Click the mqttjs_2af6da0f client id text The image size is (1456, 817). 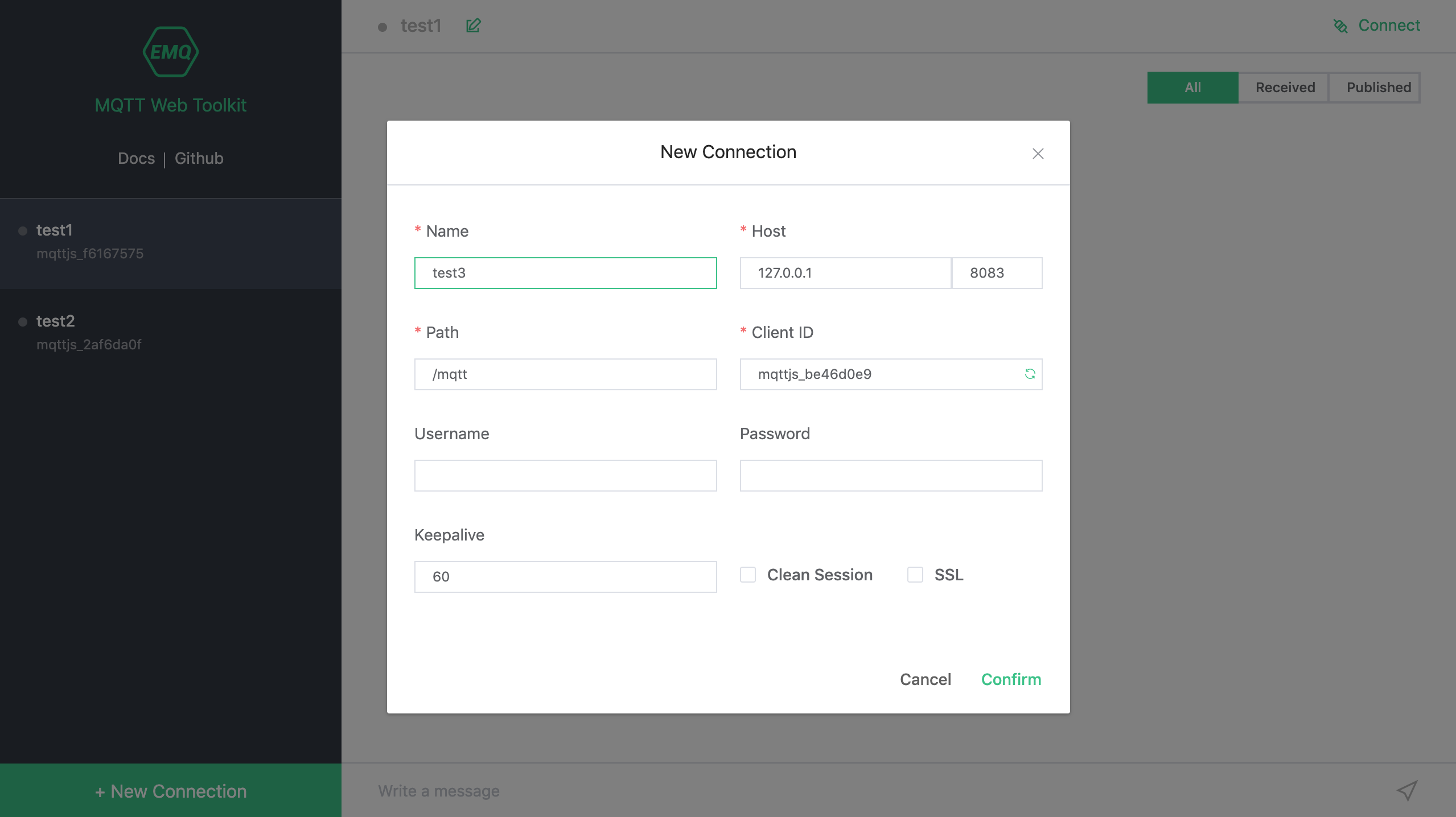[x=89, y=344]
